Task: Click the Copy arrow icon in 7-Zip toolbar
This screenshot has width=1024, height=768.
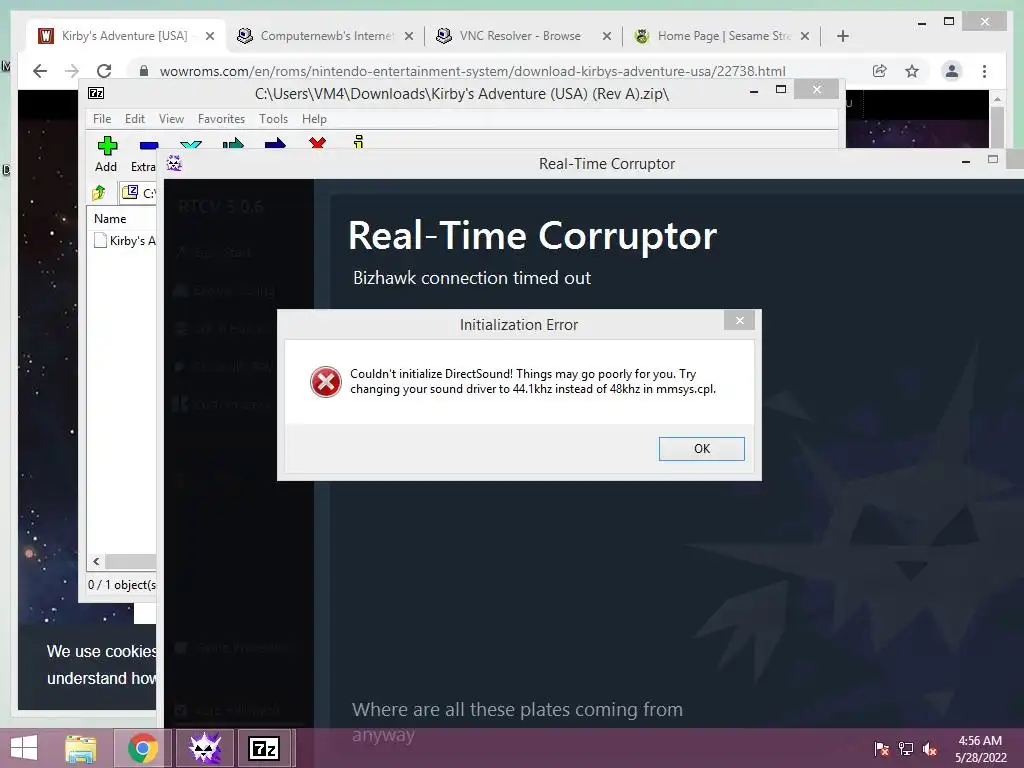Action: coord(233,143)
